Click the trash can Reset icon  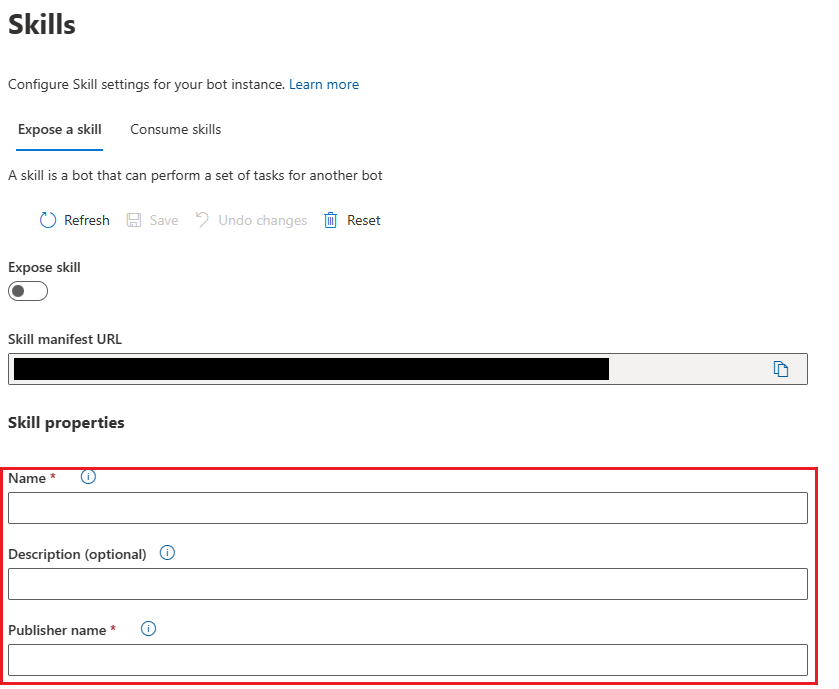[331, 220]
